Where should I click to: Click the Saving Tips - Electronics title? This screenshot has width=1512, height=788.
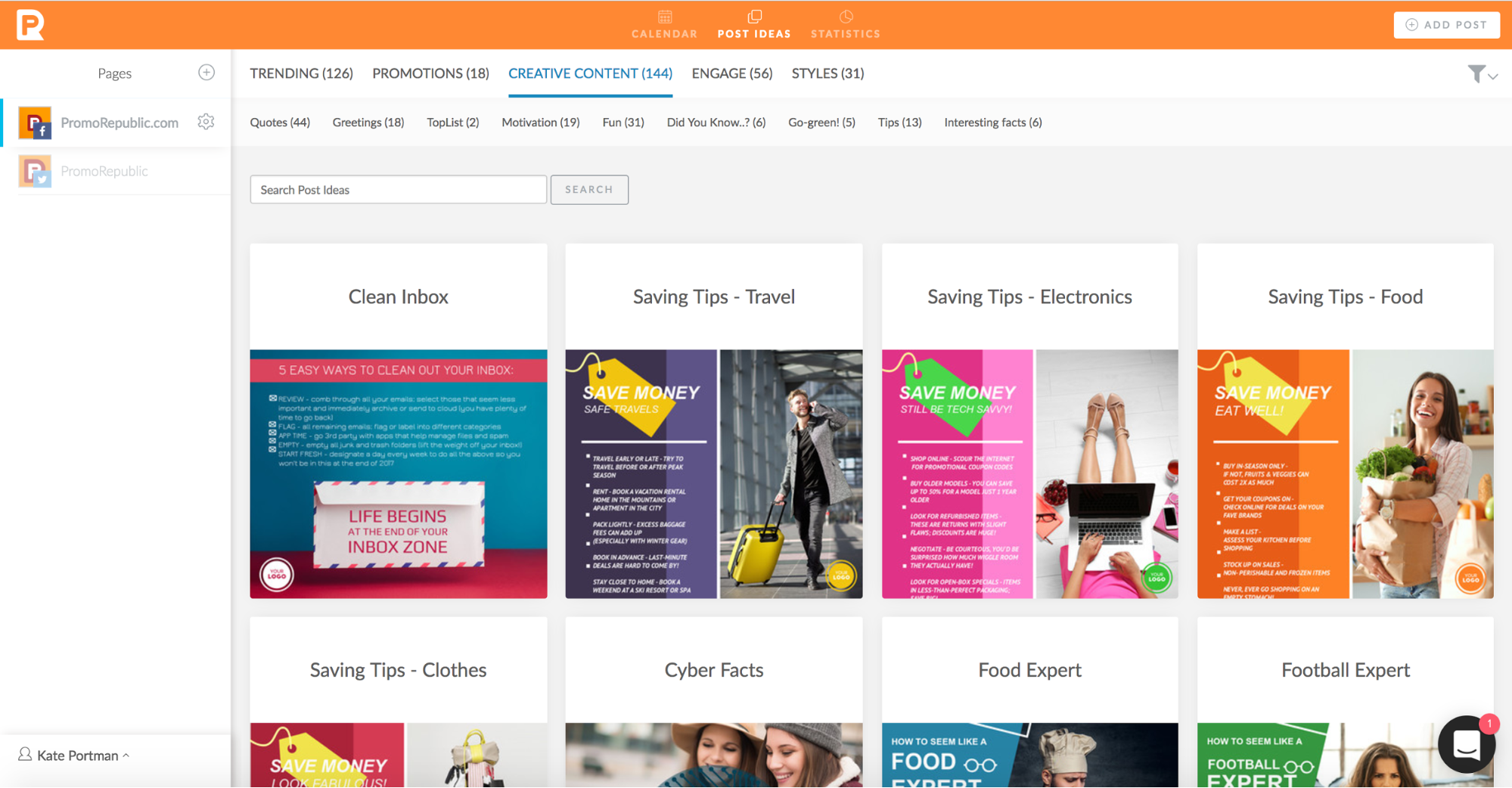pos(1029,296)
